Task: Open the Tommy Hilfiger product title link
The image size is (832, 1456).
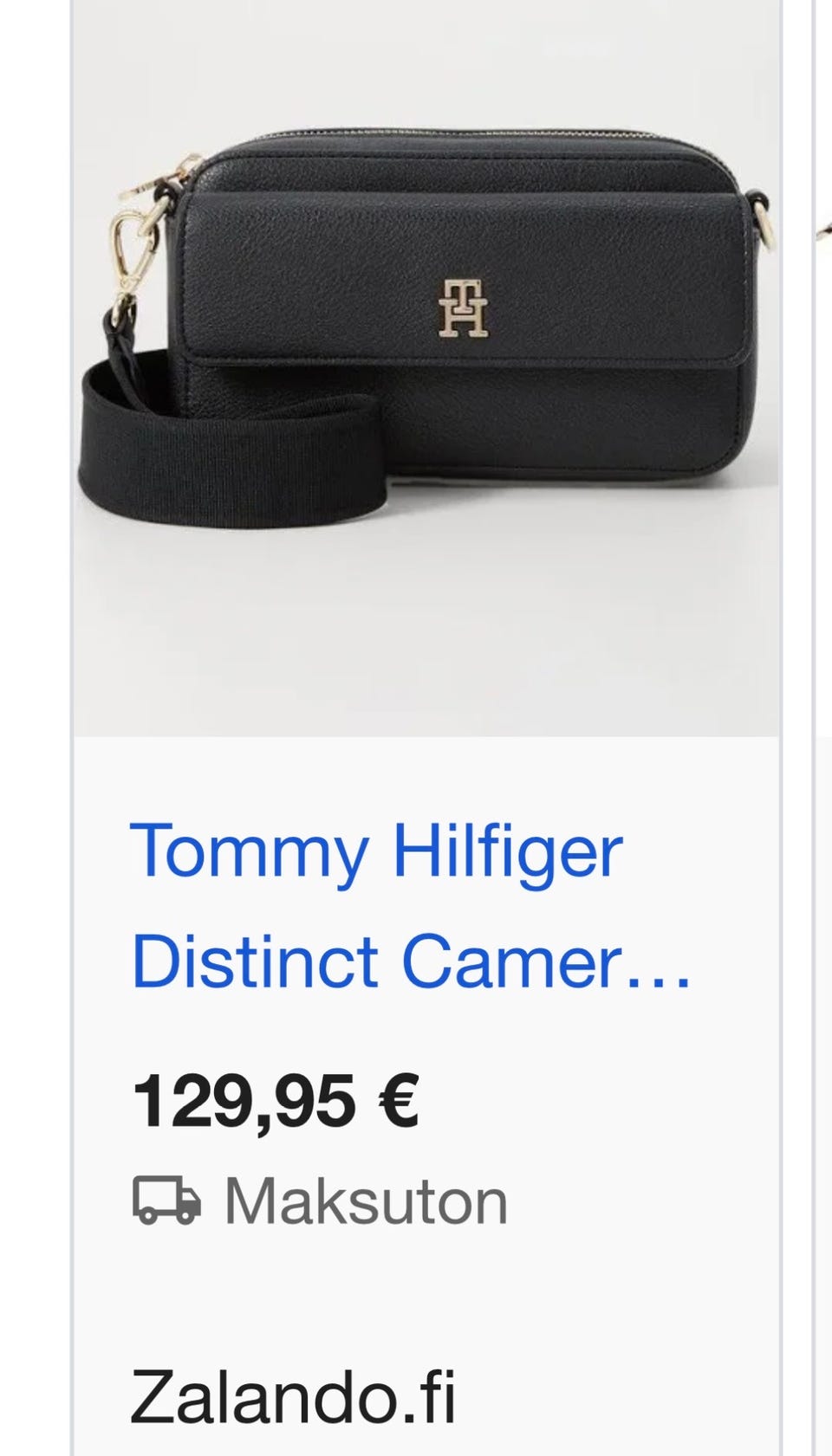Action: point(411,906)
